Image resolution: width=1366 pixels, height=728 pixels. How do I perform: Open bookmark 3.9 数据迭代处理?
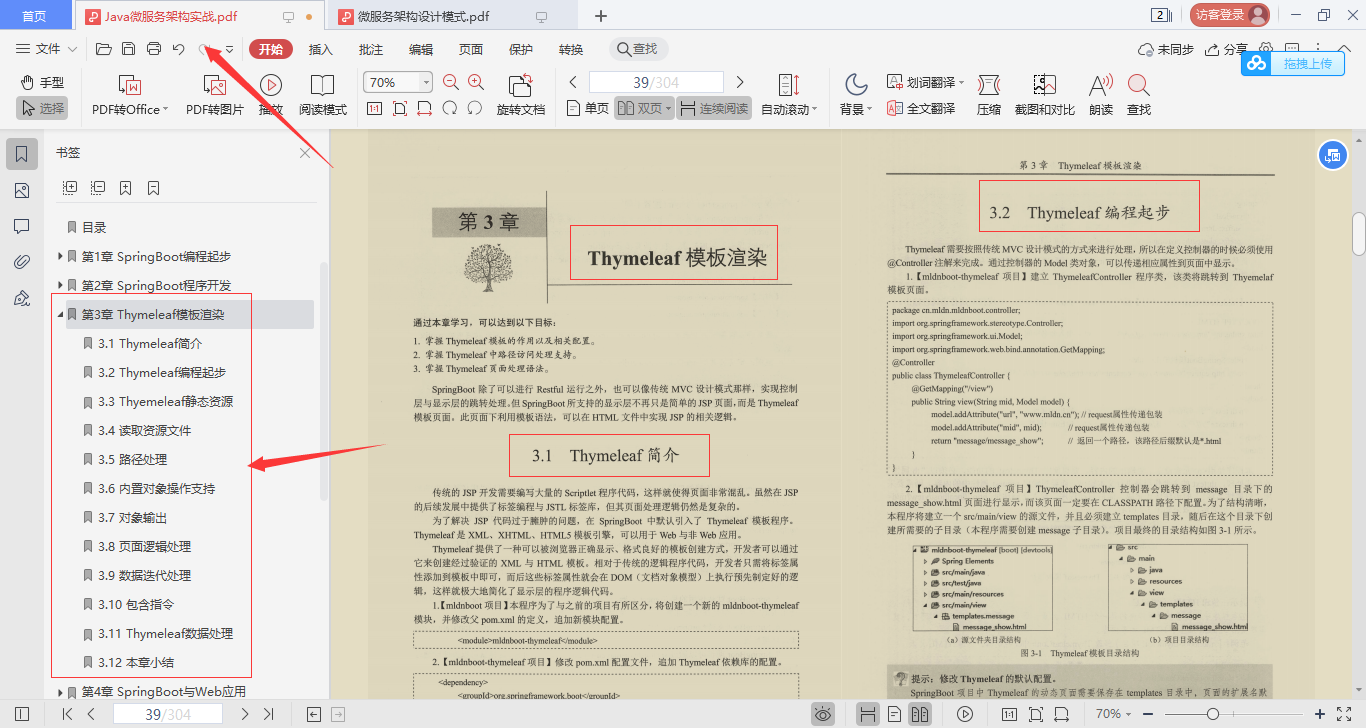[145, 576]
